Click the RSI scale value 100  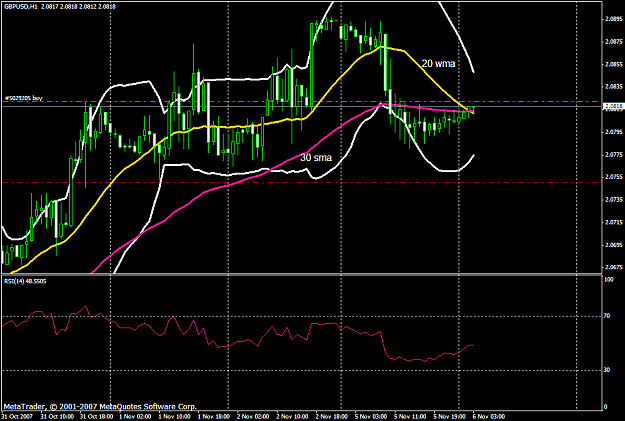[609, 280]
